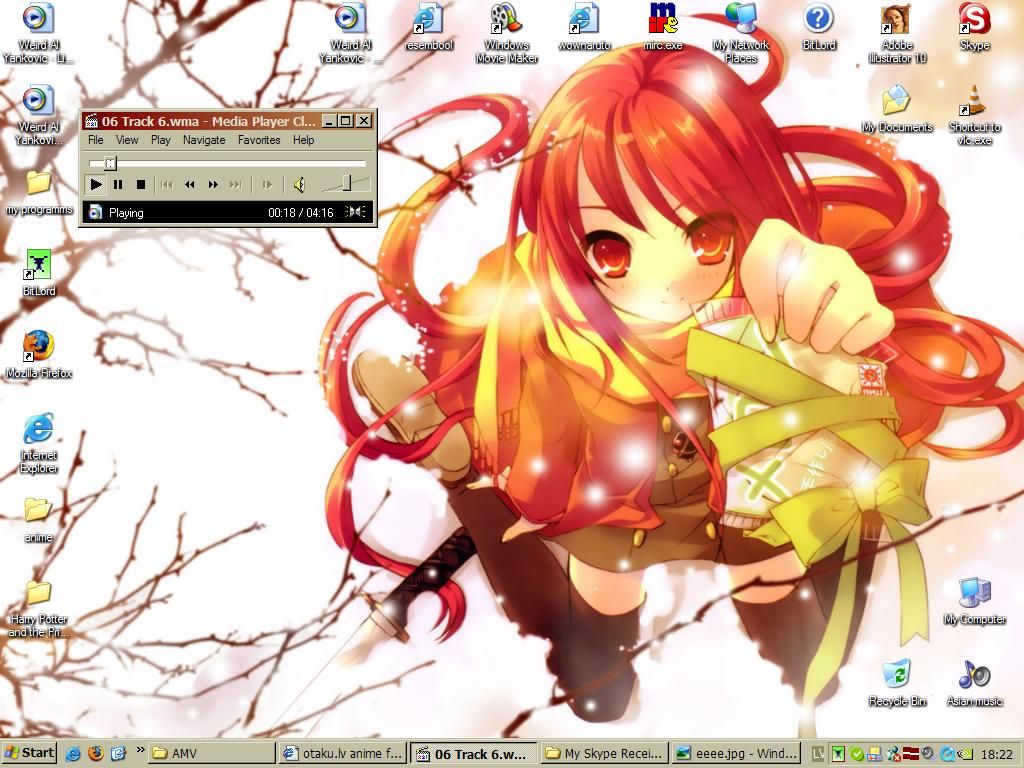The width and height of the screenshot is (1024, 768).
Task: Select the Asian music shortcut icon
Action: (974, 684)
